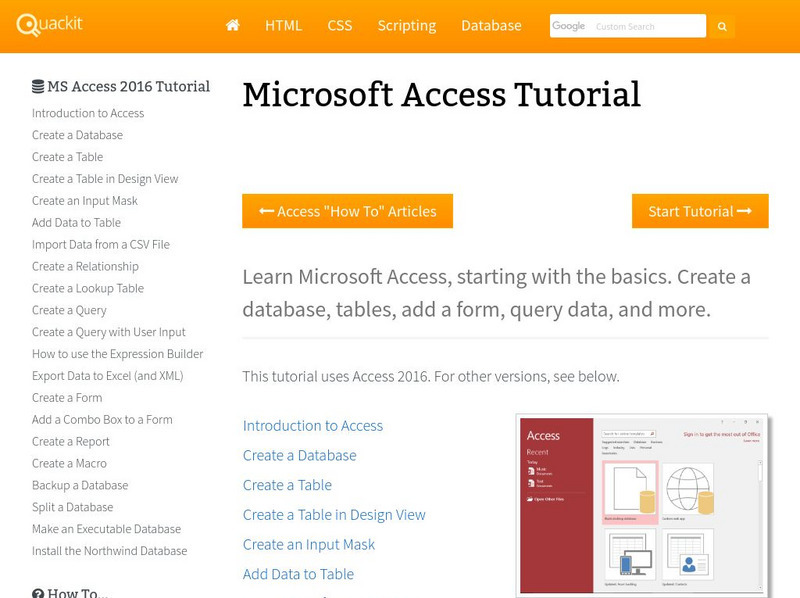Click the Access 2016 screenshot thumbnail
Image resolution: width=800 pixels, height=598 pixels.
point(642,505)
